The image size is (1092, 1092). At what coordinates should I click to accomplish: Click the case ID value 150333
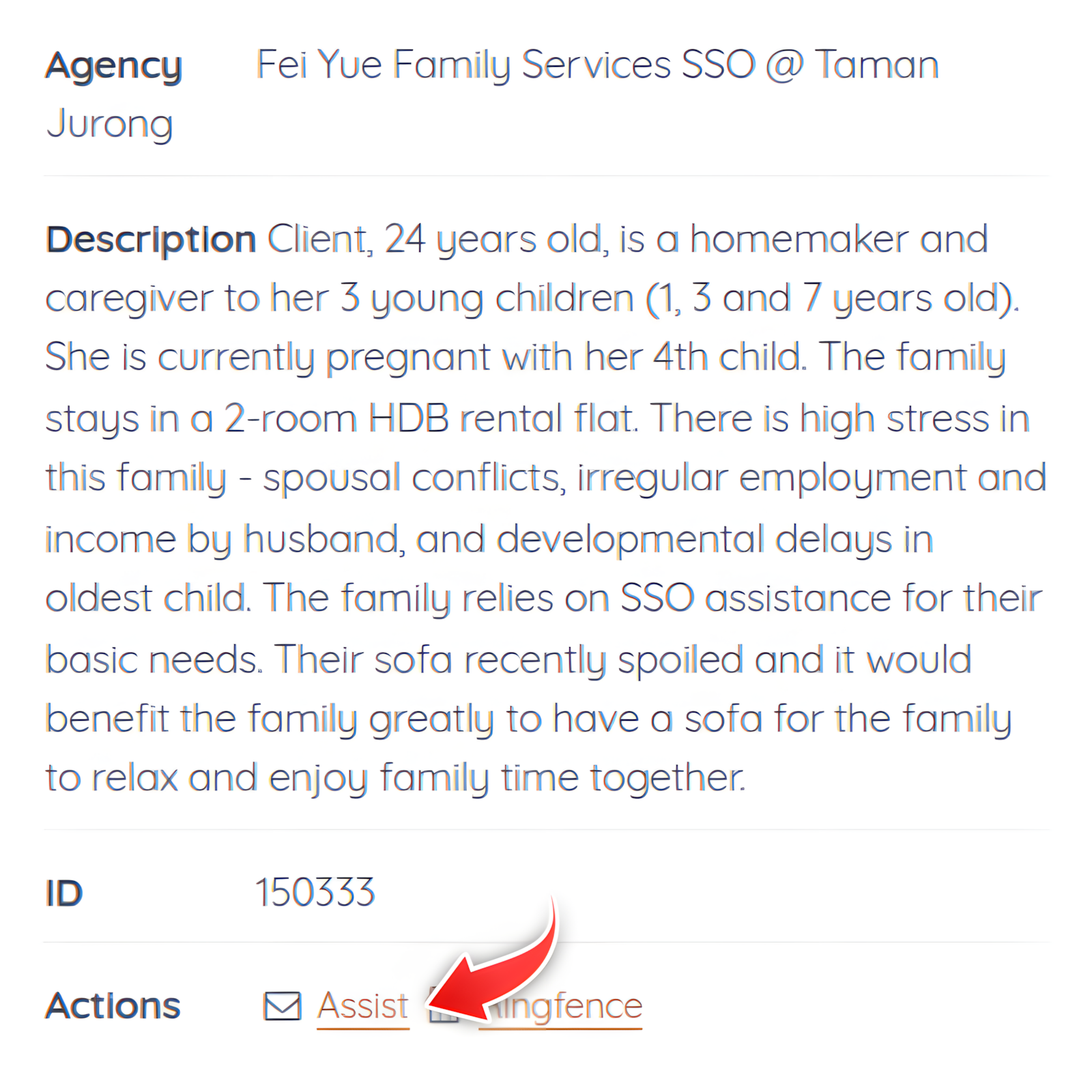point(315,889)
